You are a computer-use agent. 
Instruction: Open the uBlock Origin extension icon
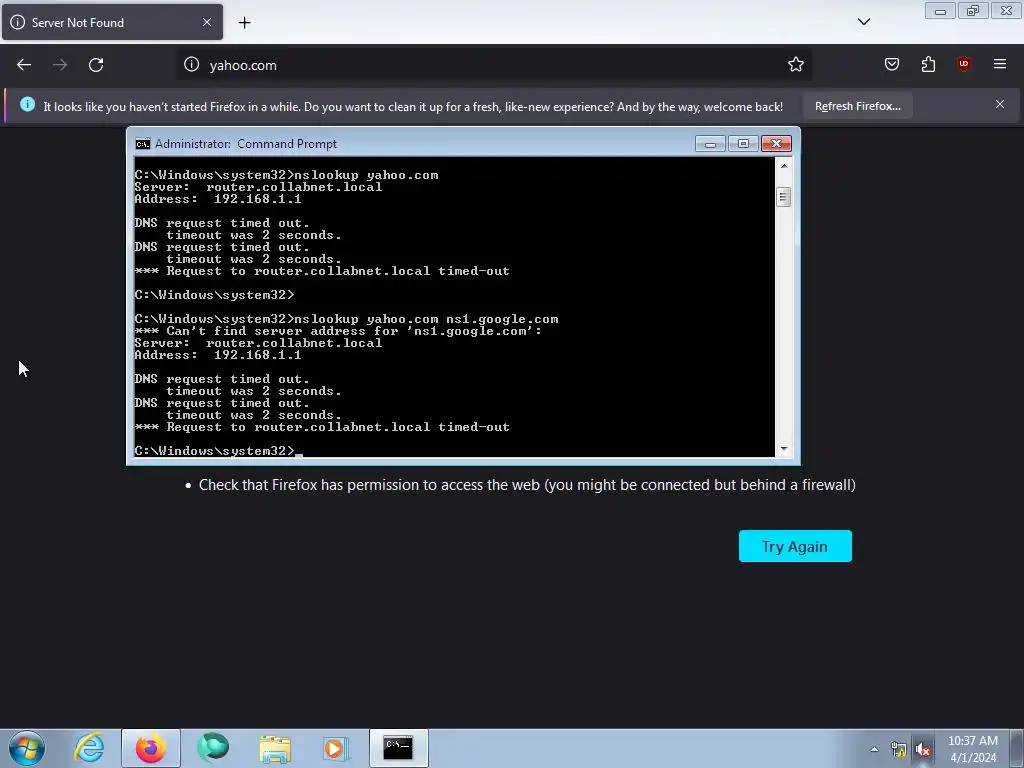click(963, 64)
